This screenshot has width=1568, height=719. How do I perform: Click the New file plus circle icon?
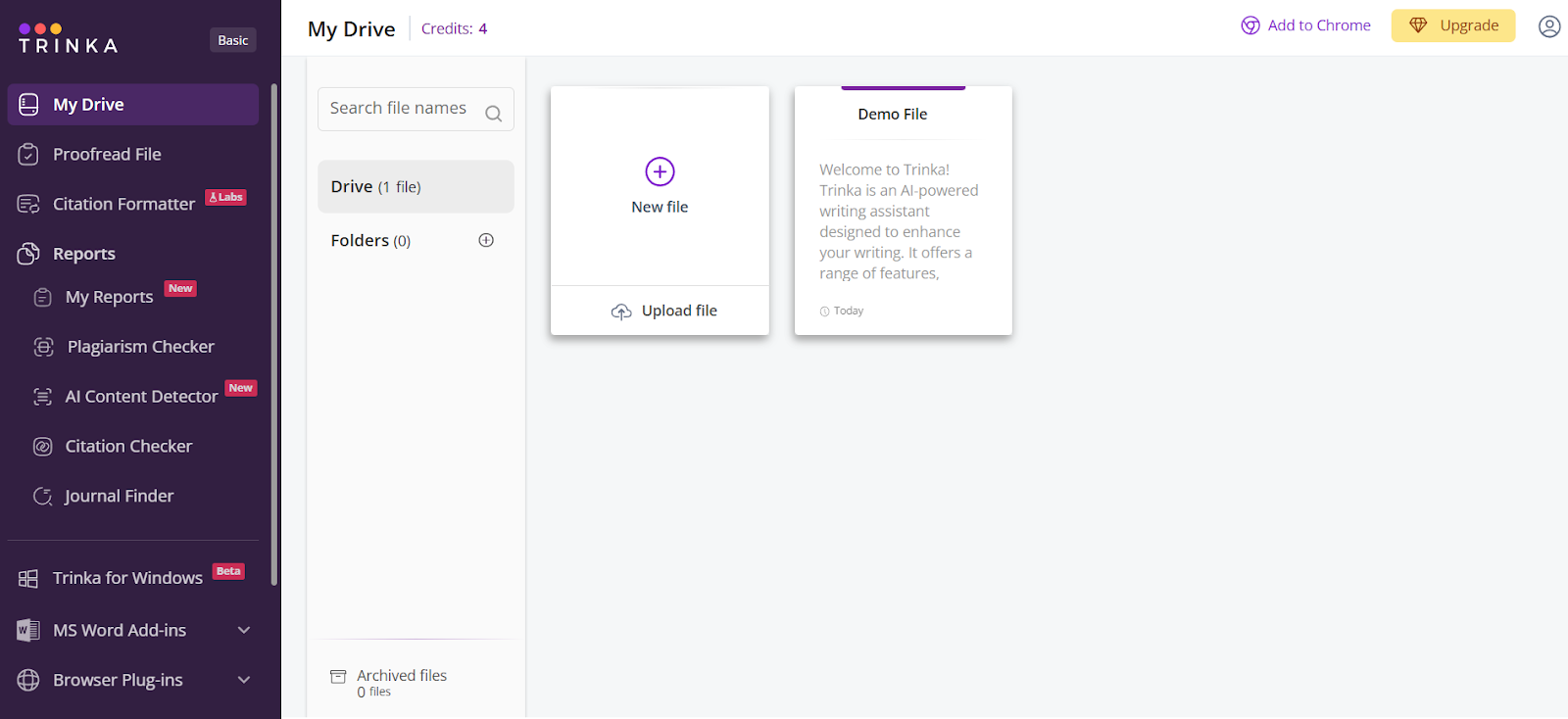pyautogui.click(x=660, y=171)
